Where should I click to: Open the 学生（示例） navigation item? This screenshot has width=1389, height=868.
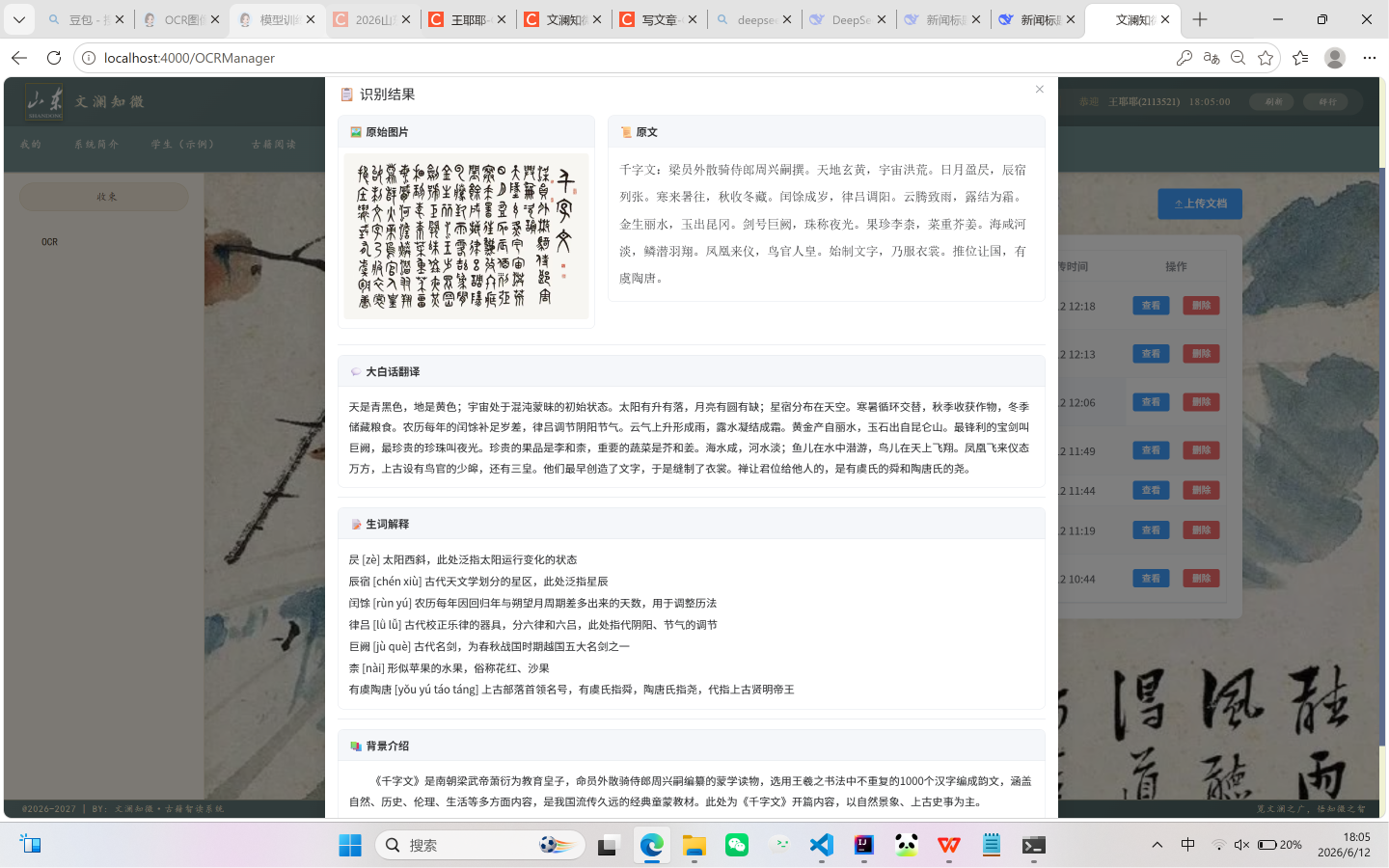tap(182, 145)
